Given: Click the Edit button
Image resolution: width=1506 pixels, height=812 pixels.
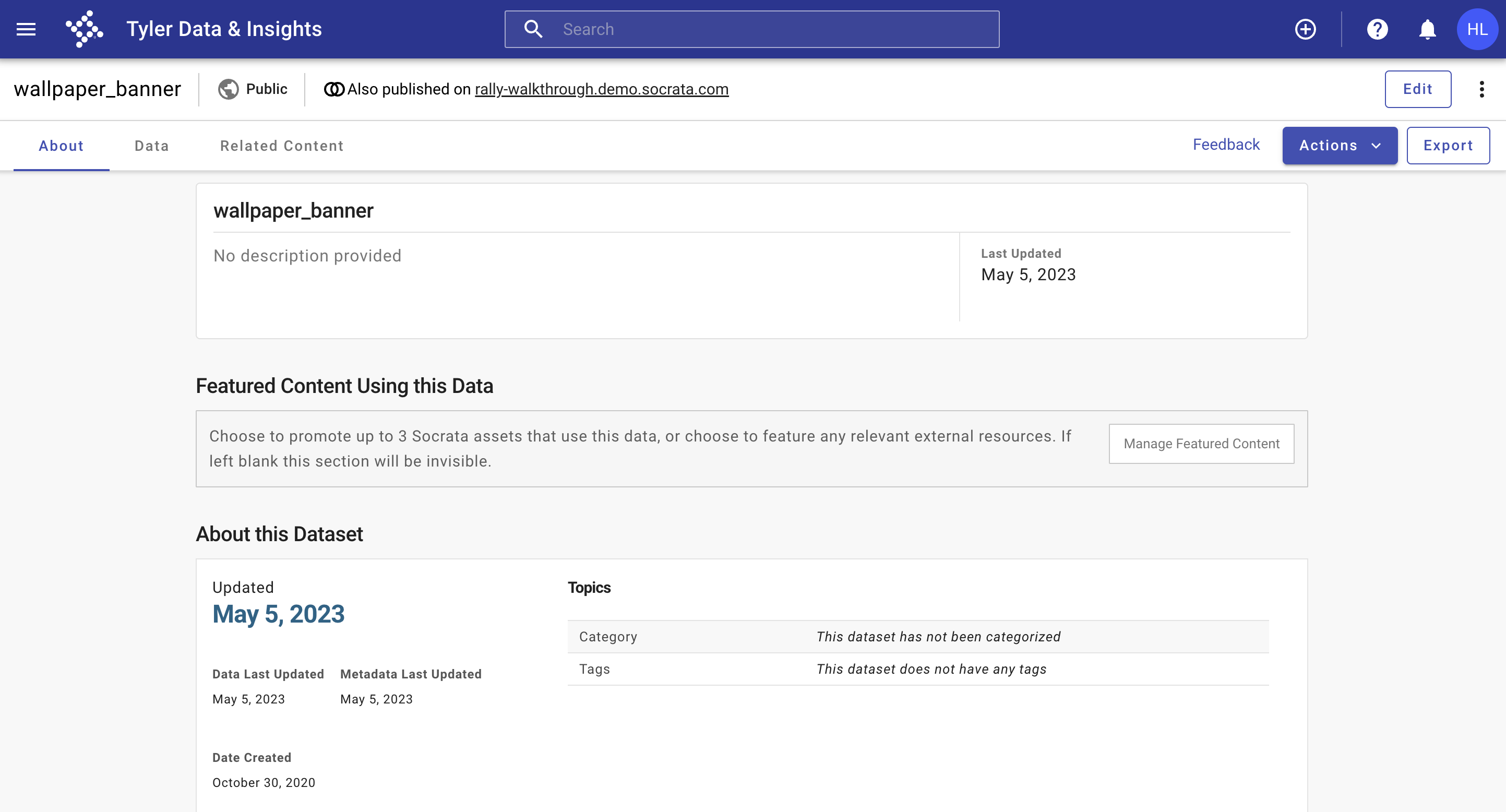Looking at the screenshot, I should click(x=1418, y=89).
